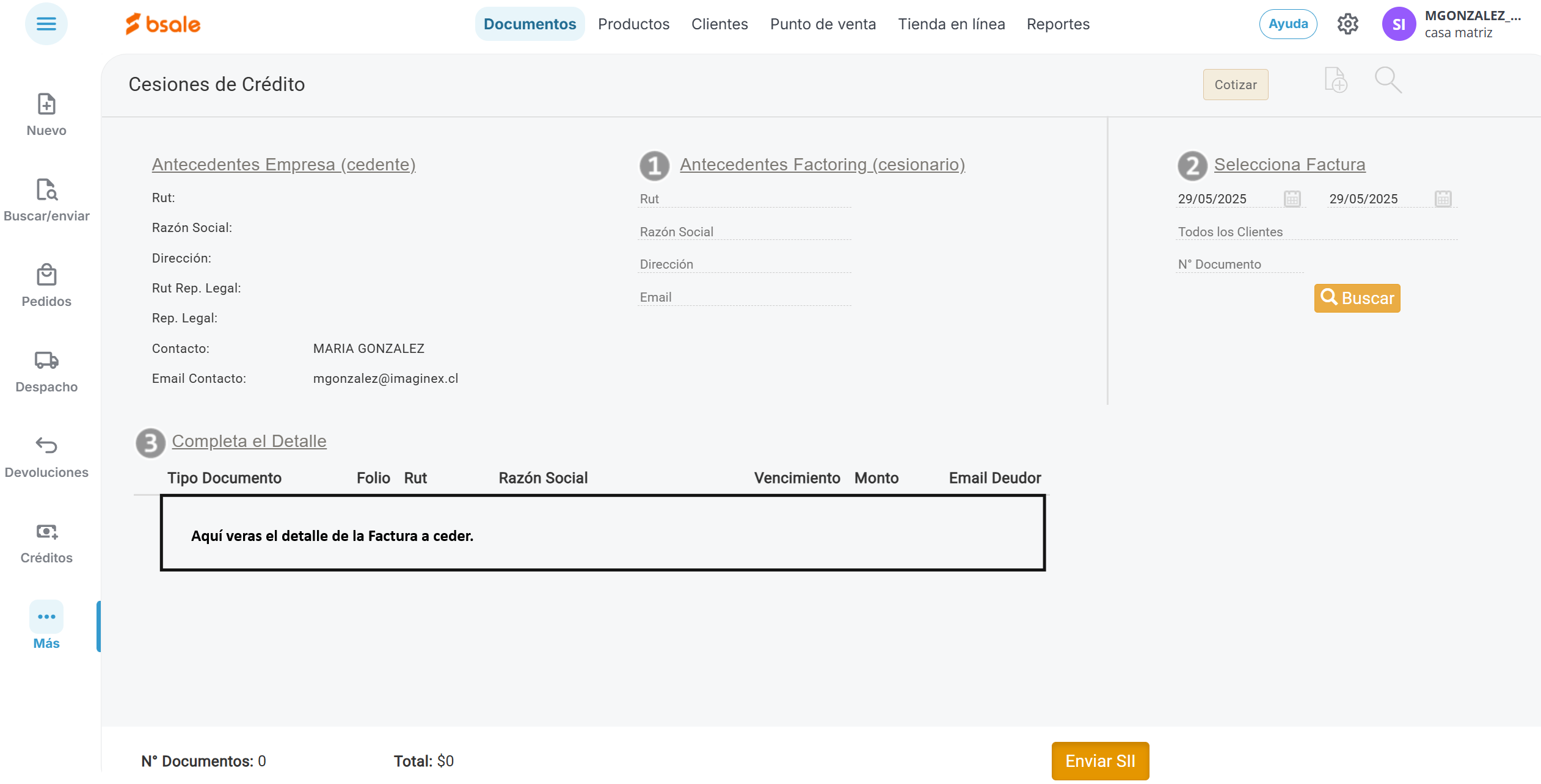Open the Reportes menu
The image size is (1541, 784).
(1058, 24)
